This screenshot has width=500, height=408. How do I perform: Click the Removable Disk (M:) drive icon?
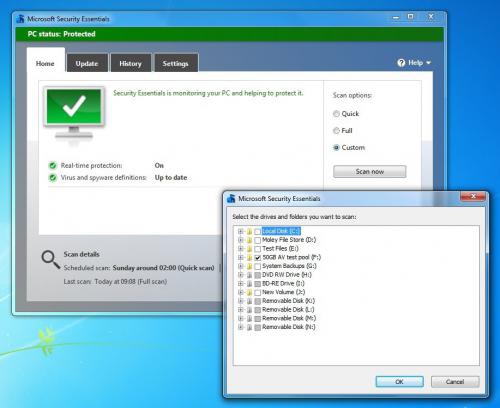[x=249, y=319]
